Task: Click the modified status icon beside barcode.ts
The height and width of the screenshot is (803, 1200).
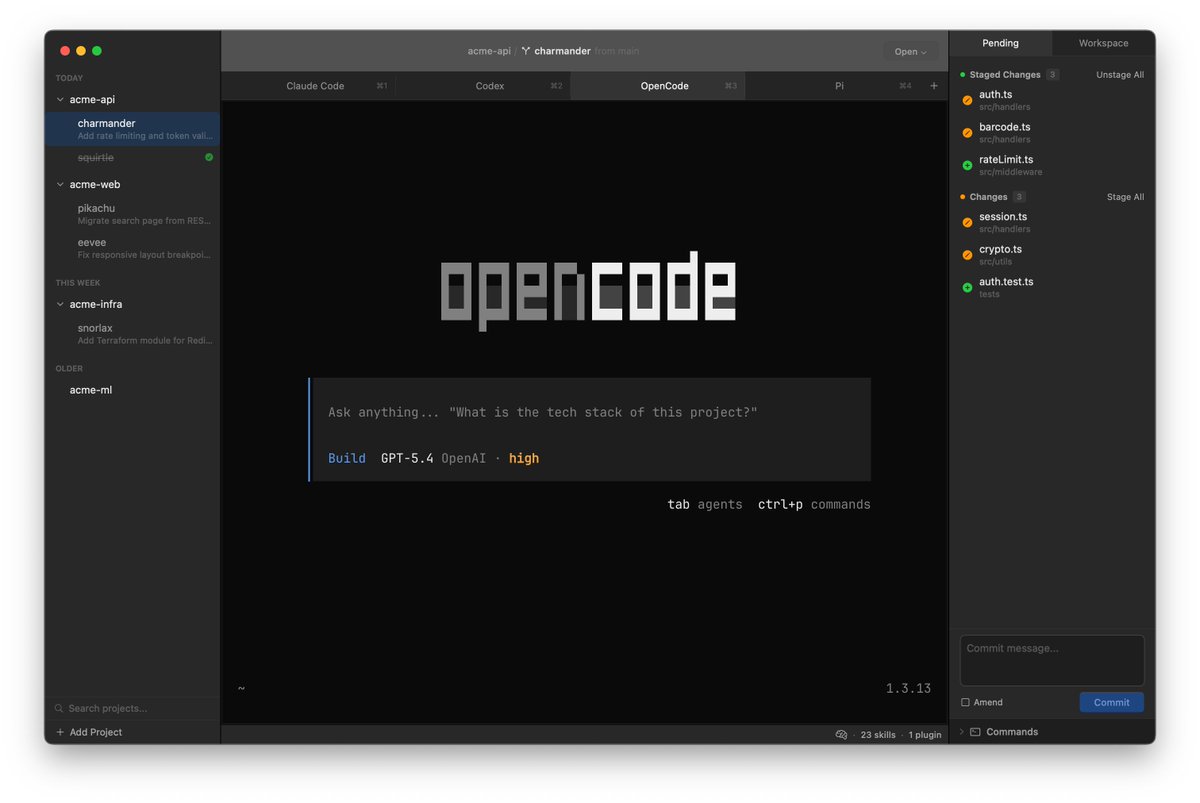Action: [x=967, y=133]
